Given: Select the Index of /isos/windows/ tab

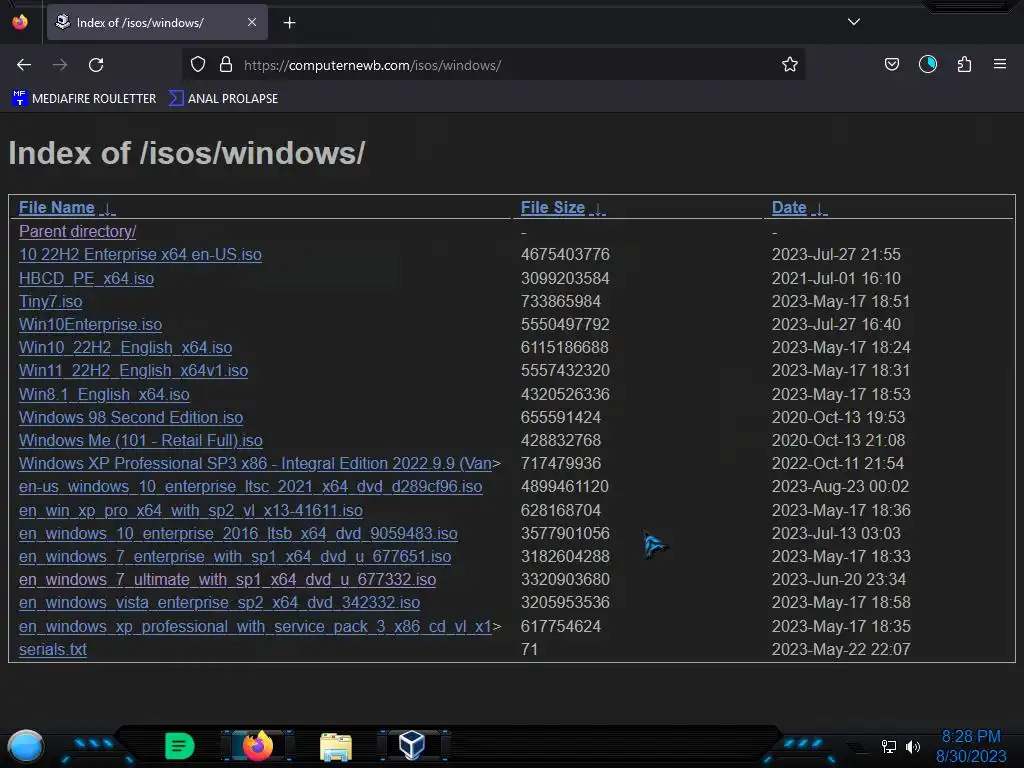Looking at the screenshot, I should (x=157, y=22).
